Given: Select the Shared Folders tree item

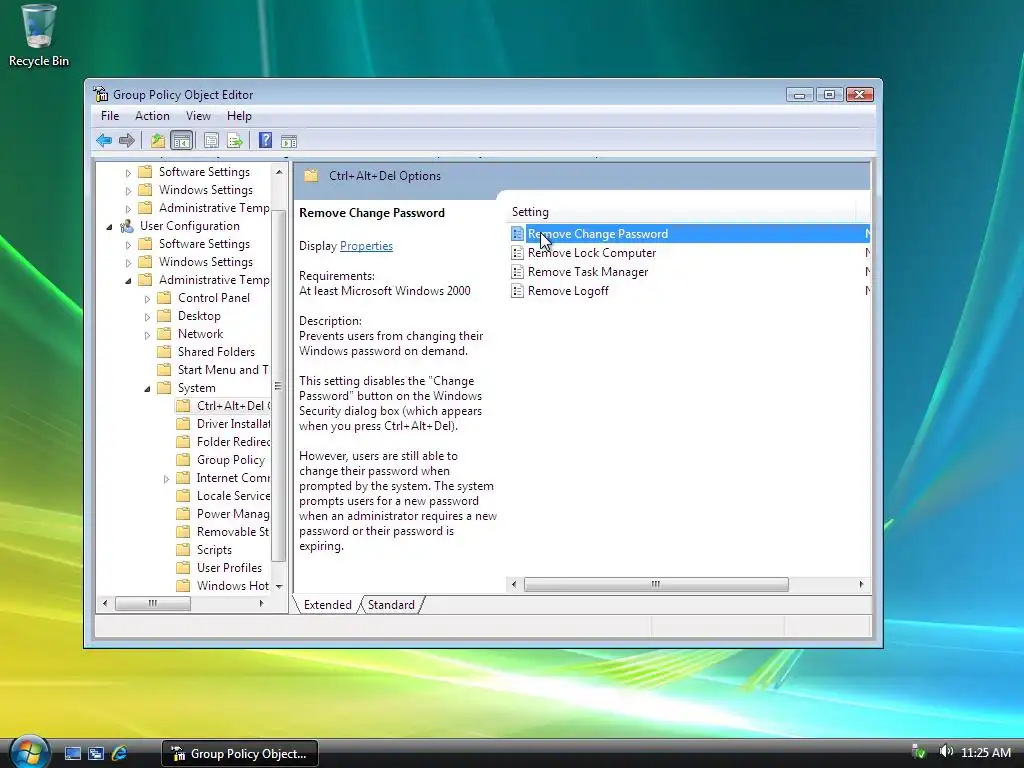Looking at the screenshot, I should point(216,351).
